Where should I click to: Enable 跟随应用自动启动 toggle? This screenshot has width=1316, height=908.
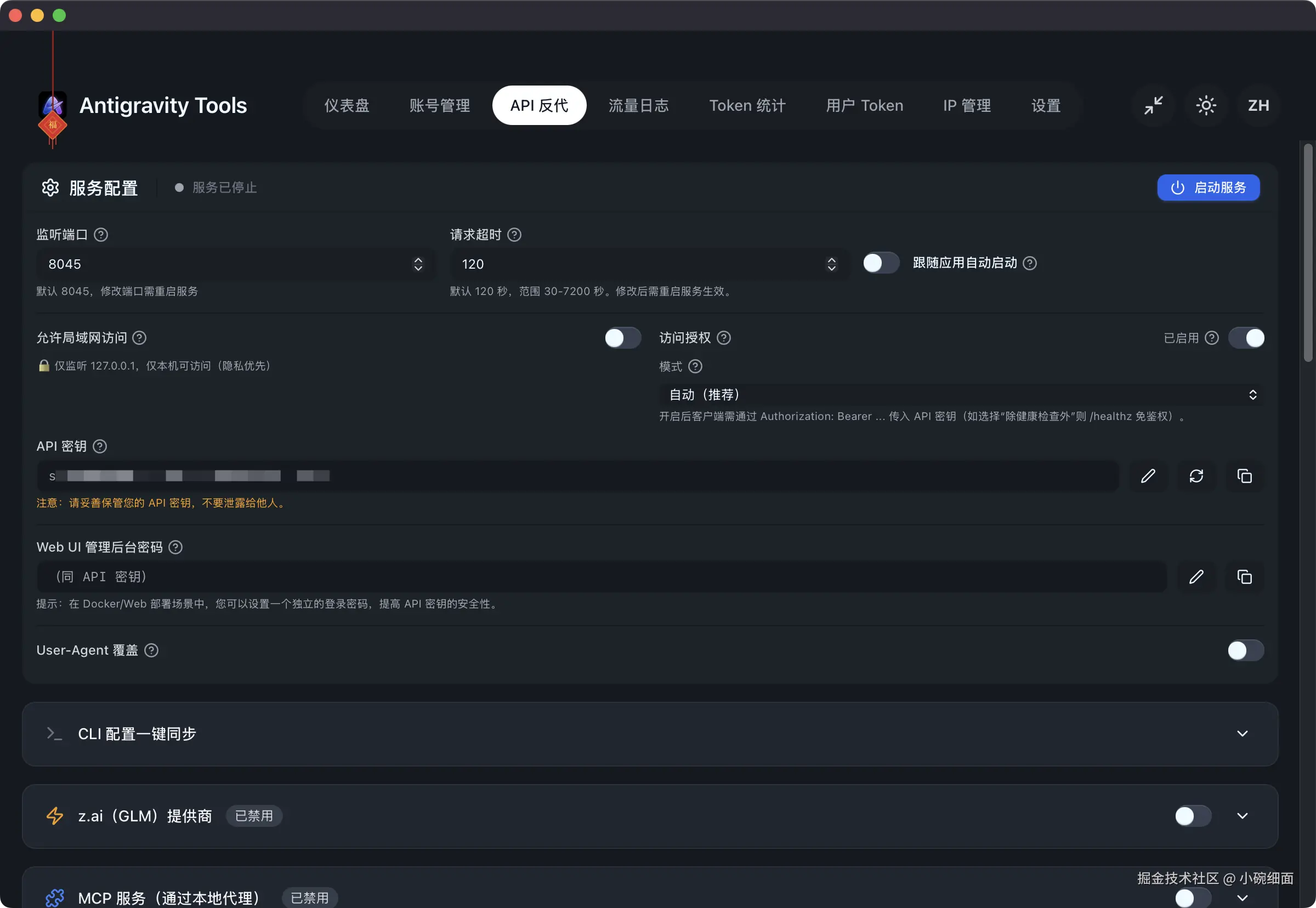[x=880, y=263]
